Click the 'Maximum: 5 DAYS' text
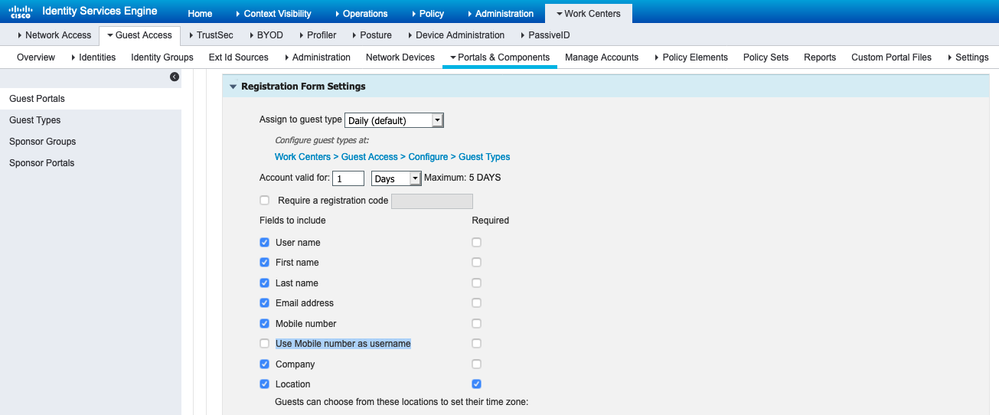This screenshot has height=415, width=999. click(463, 178)
